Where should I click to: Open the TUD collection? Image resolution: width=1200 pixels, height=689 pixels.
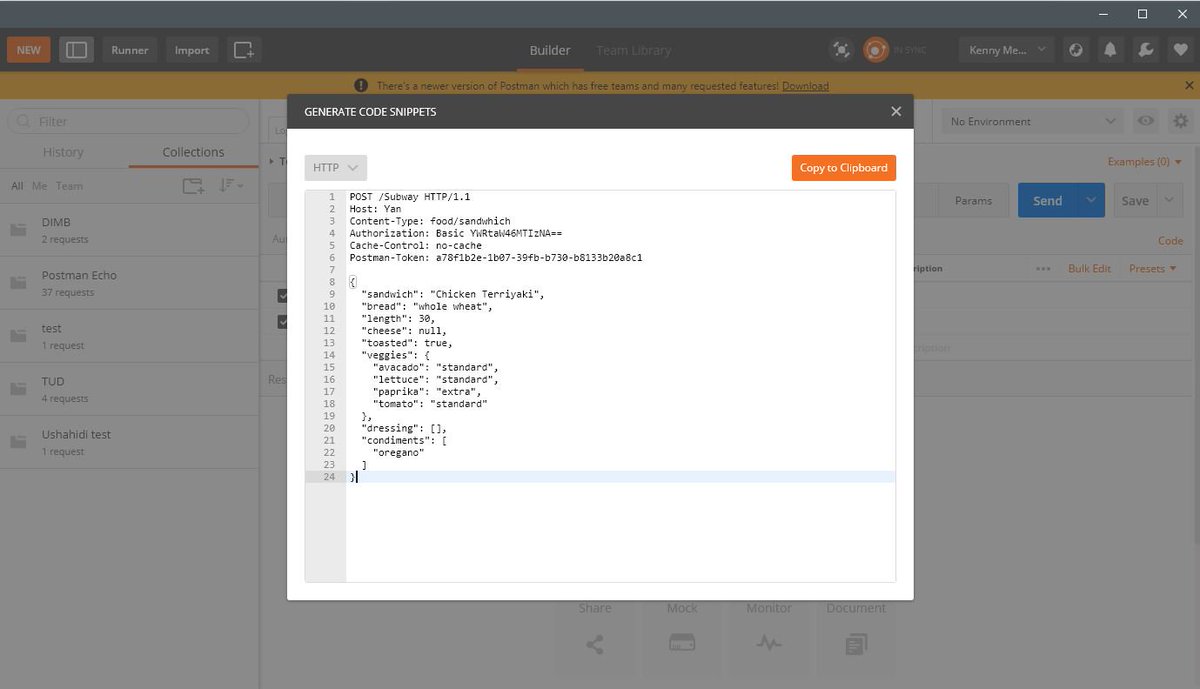[130, 389]
